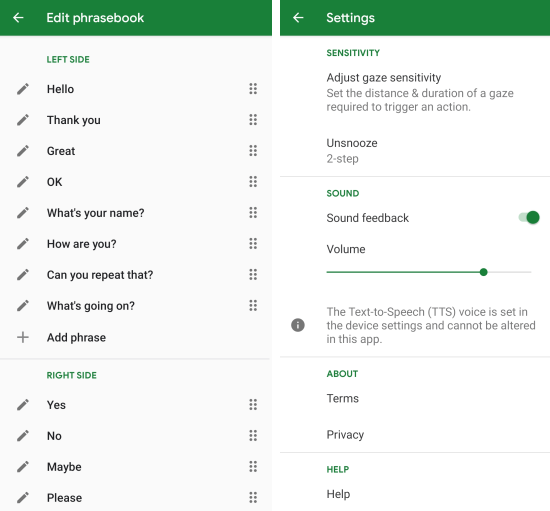
Task: Select the Great phrase text
Action: click(61, 151)
